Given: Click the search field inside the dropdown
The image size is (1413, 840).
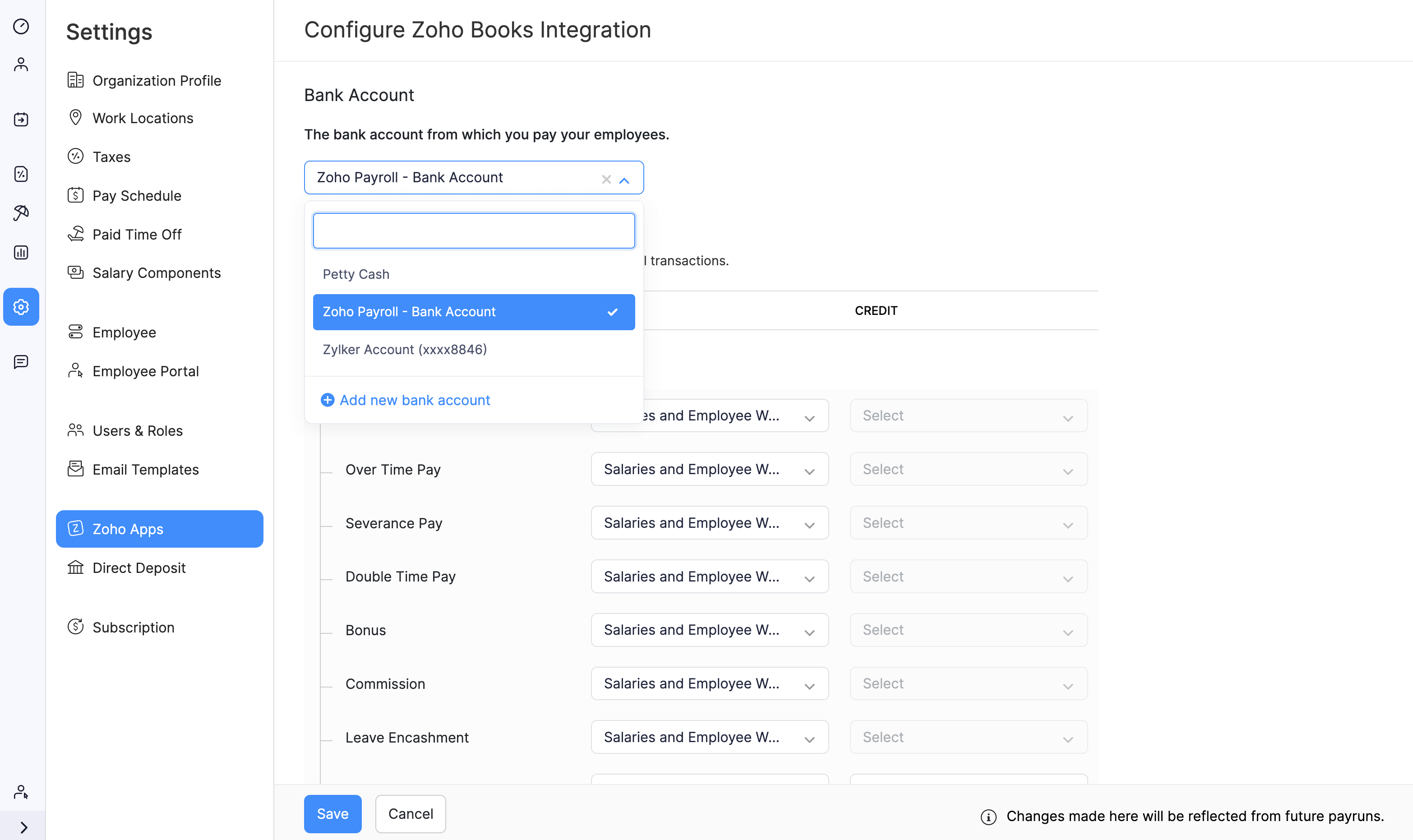Looking at the screenshot, I should pyautogui.click(x=474, y=231).
